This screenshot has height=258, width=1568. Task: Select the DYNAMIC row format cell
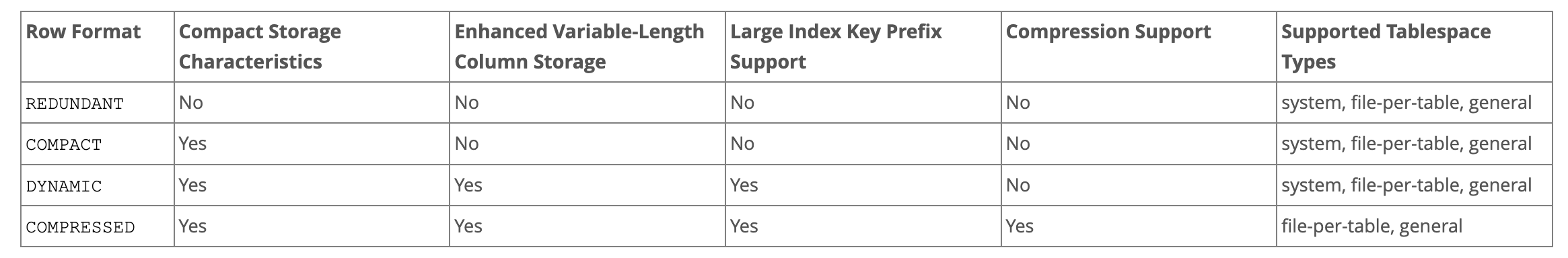98,185
